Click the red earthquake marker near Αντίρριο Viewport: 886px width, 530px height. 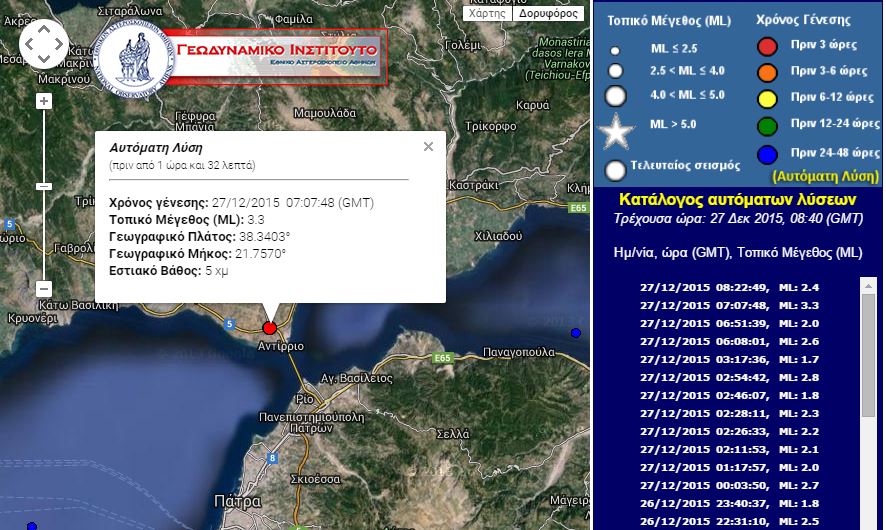pos(269,328)
